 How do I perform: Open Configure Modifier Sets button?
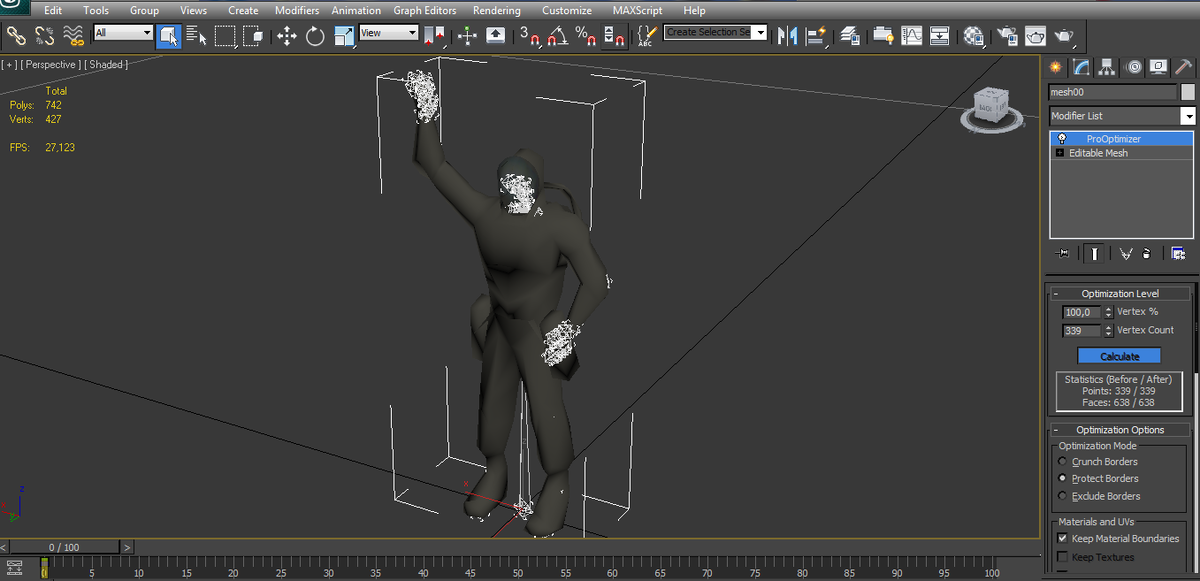[x=1179, y=254]
